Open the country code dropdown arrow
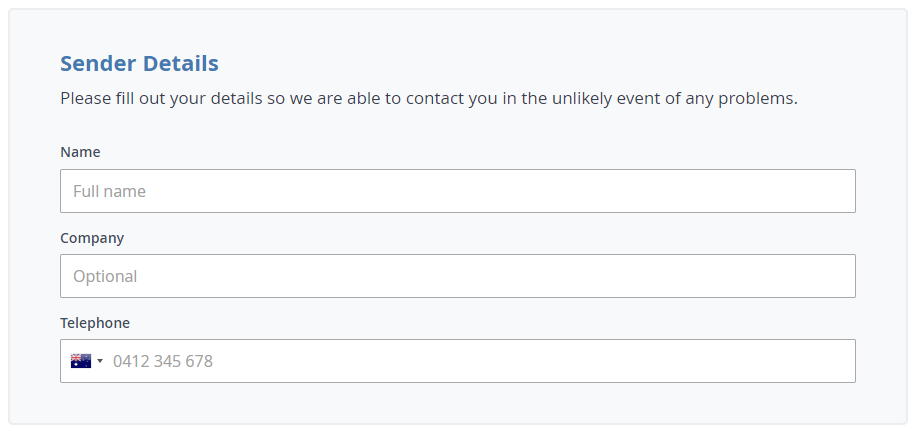Screen dimensions: 916x437 [100, 361]
